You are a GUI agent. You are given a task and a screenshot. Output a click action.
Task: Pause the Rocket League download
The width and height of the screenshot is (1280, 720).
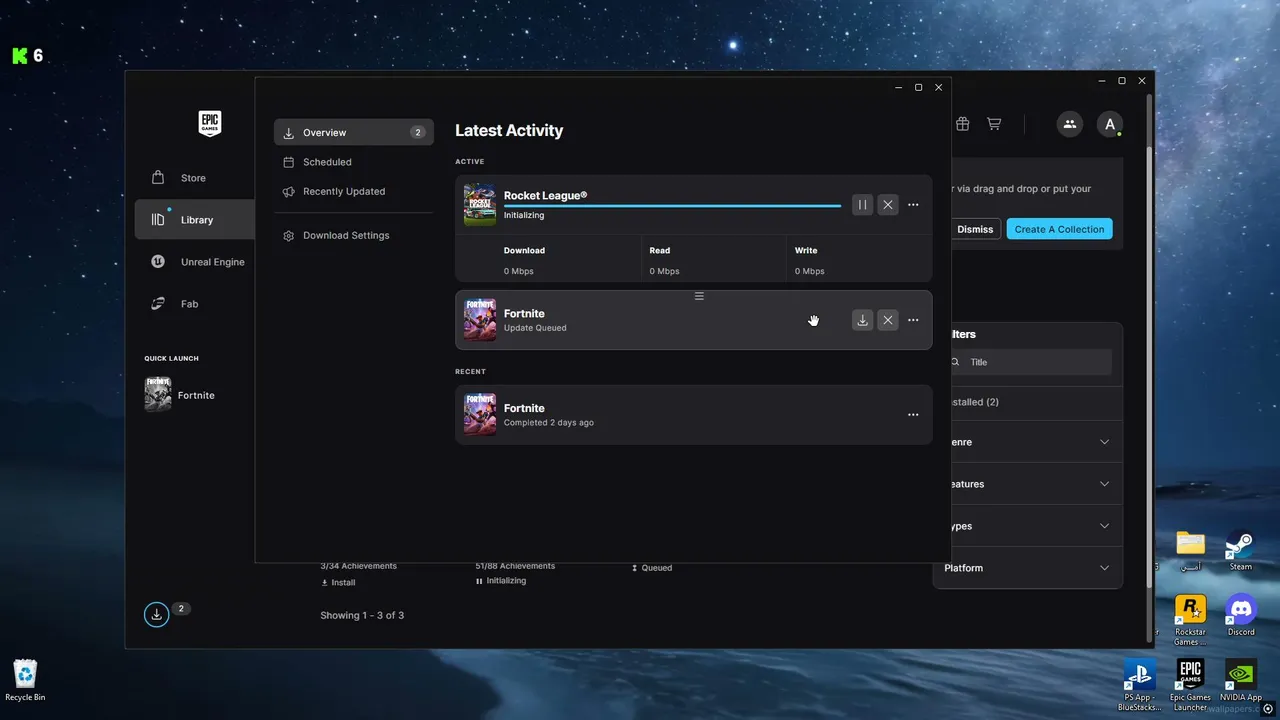tap(862, 205)
